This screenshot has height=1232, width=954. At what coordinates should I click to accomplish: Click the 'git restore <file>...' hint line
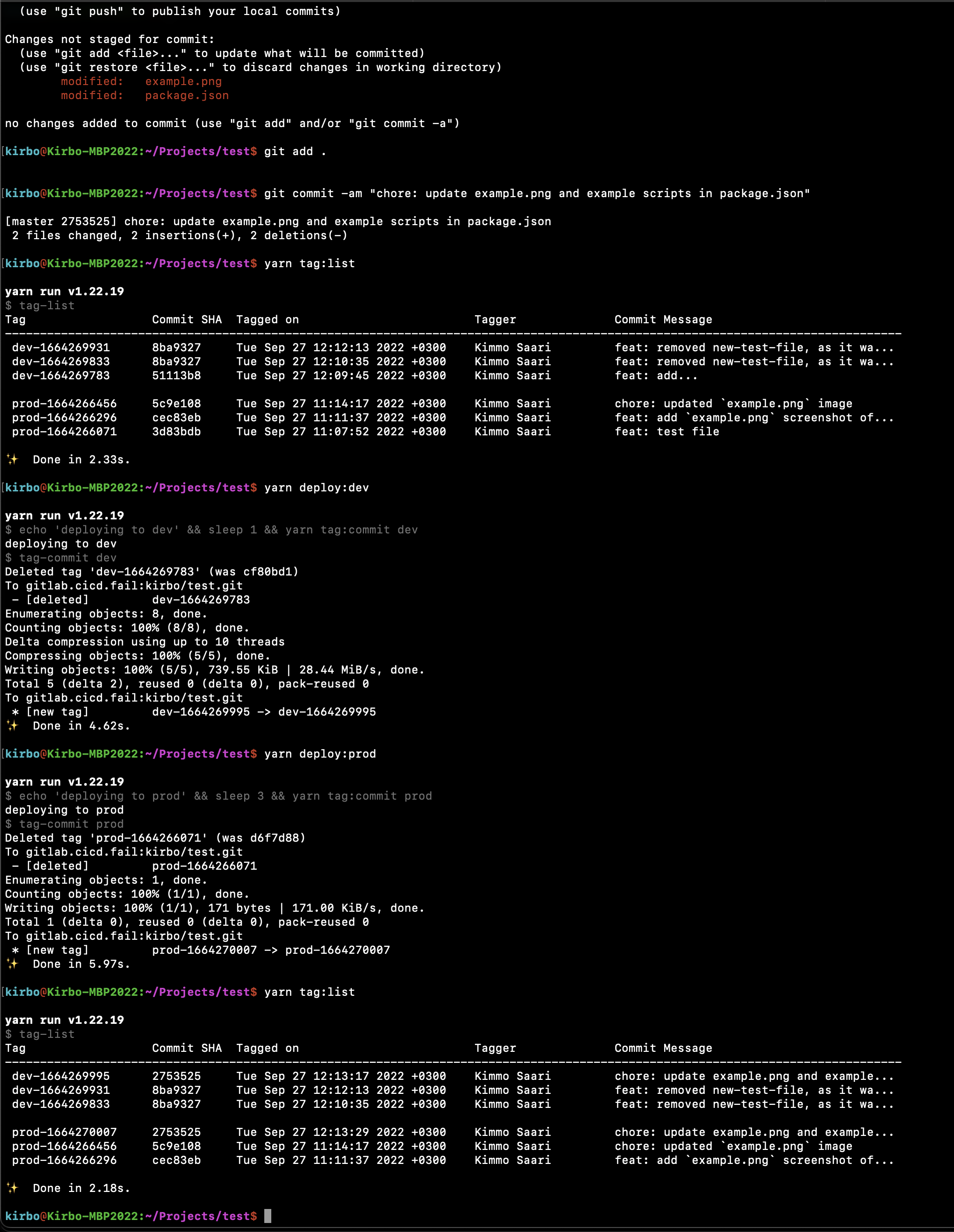(261, 67)
